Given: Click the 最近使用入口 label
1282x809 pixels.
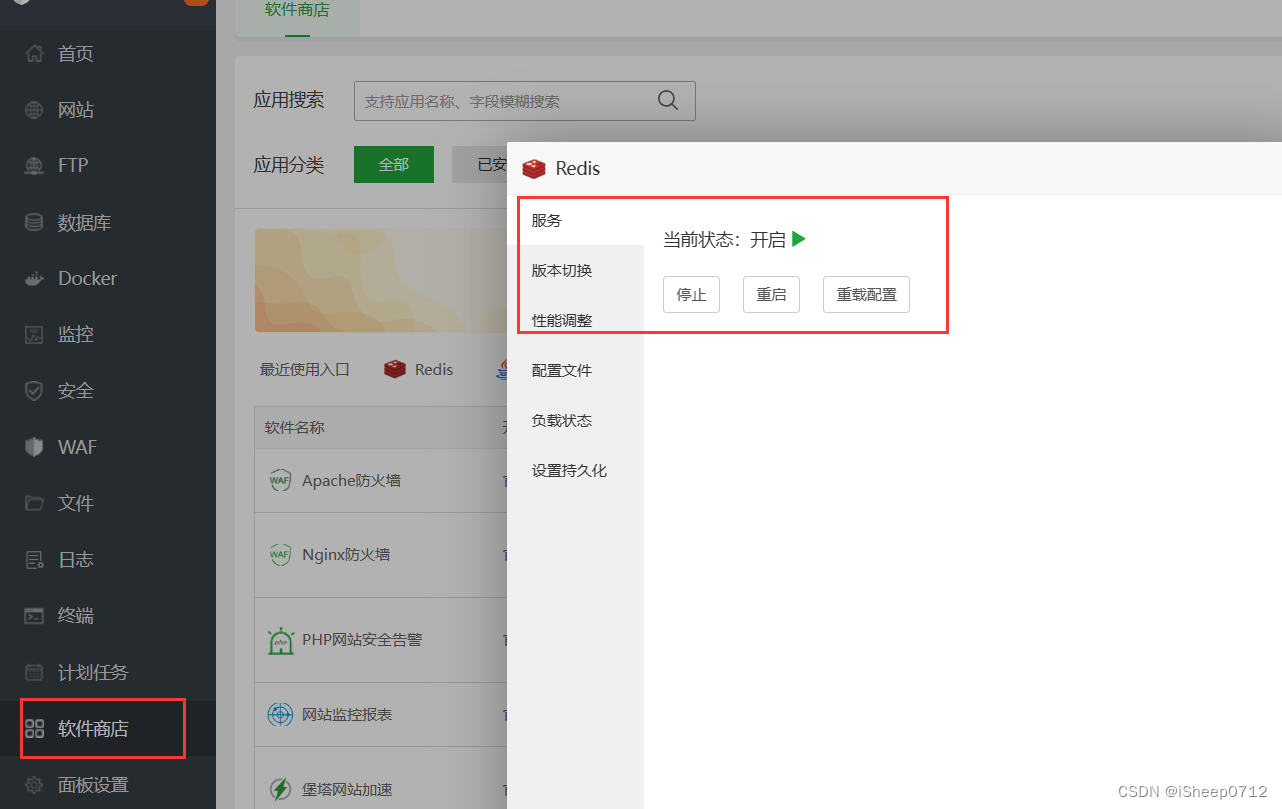Looking at the screenshot, I should coord(305,369).
